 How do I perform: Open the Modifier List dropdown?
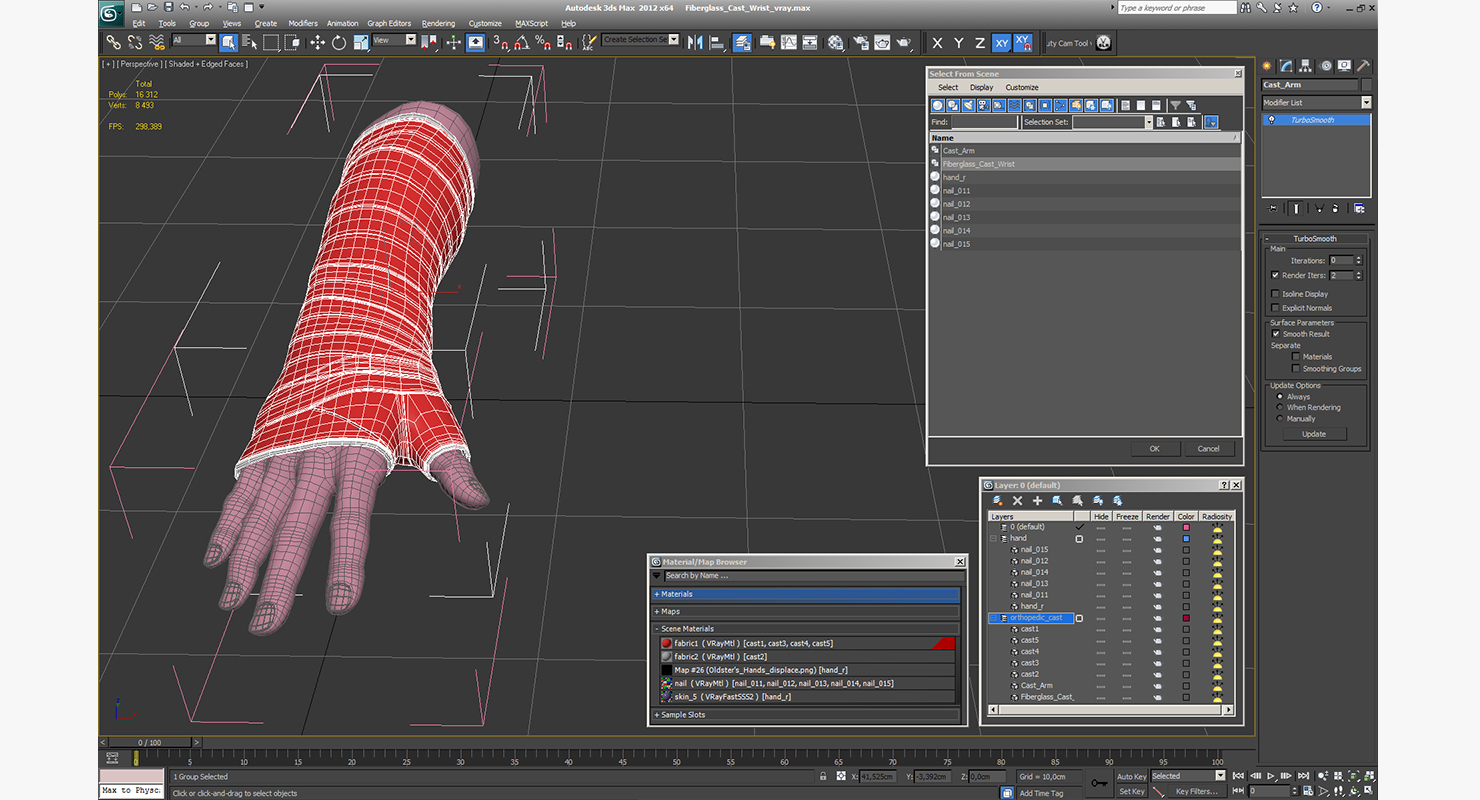[x=1315, y=102]
